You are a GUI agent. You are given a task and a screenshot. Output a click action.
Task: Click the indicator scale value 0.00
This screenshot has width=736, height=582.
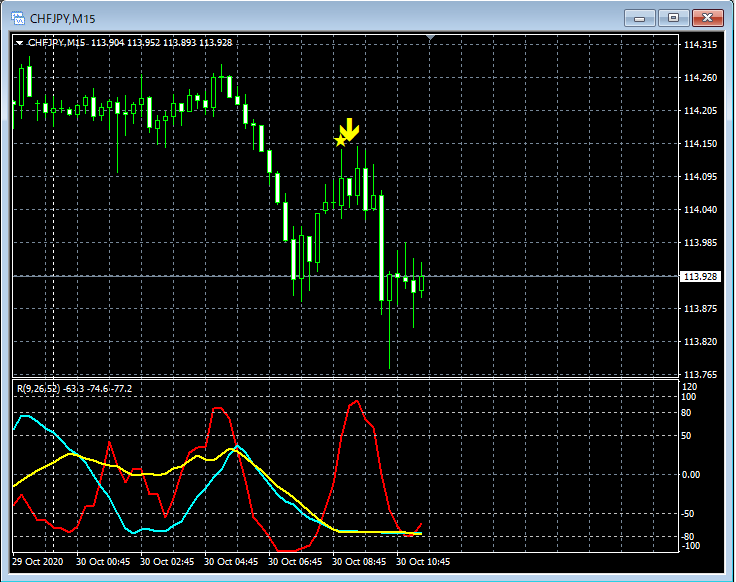690,475
